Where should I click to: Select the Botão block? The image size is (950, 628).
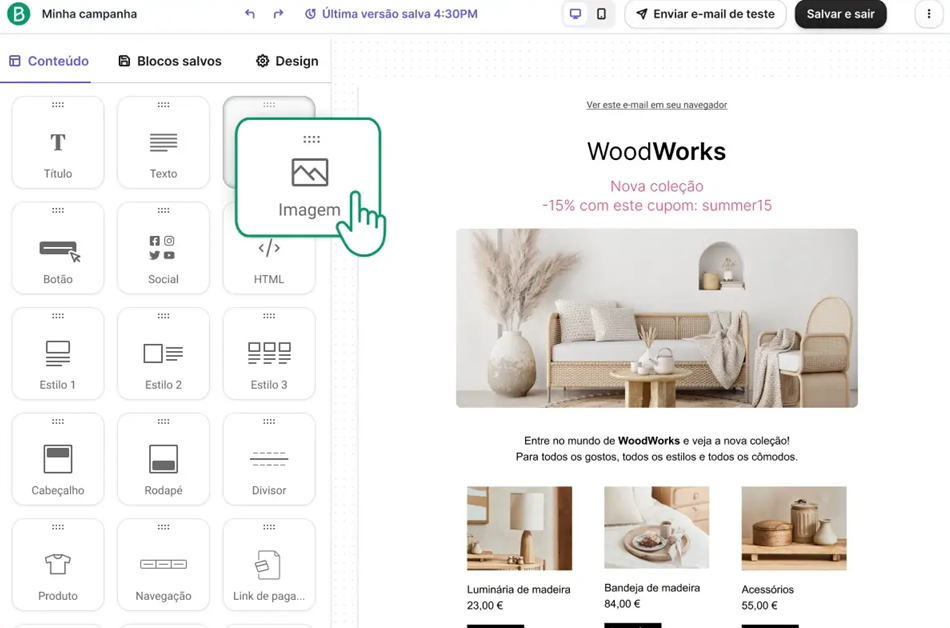point(58,248)
